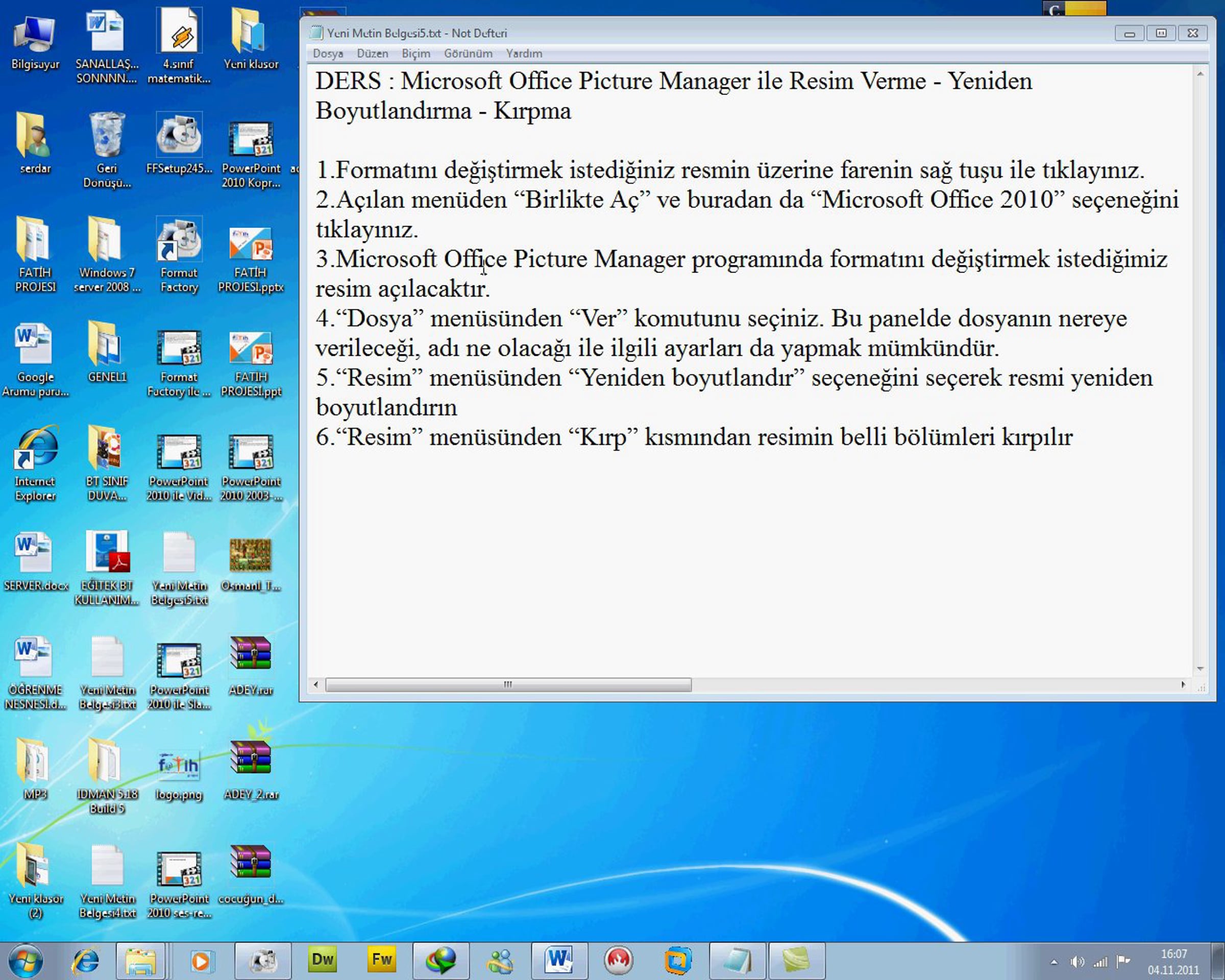
Task: Select the PowerPoint 2010 ile Sla... video icon
Action: point(179,676)
